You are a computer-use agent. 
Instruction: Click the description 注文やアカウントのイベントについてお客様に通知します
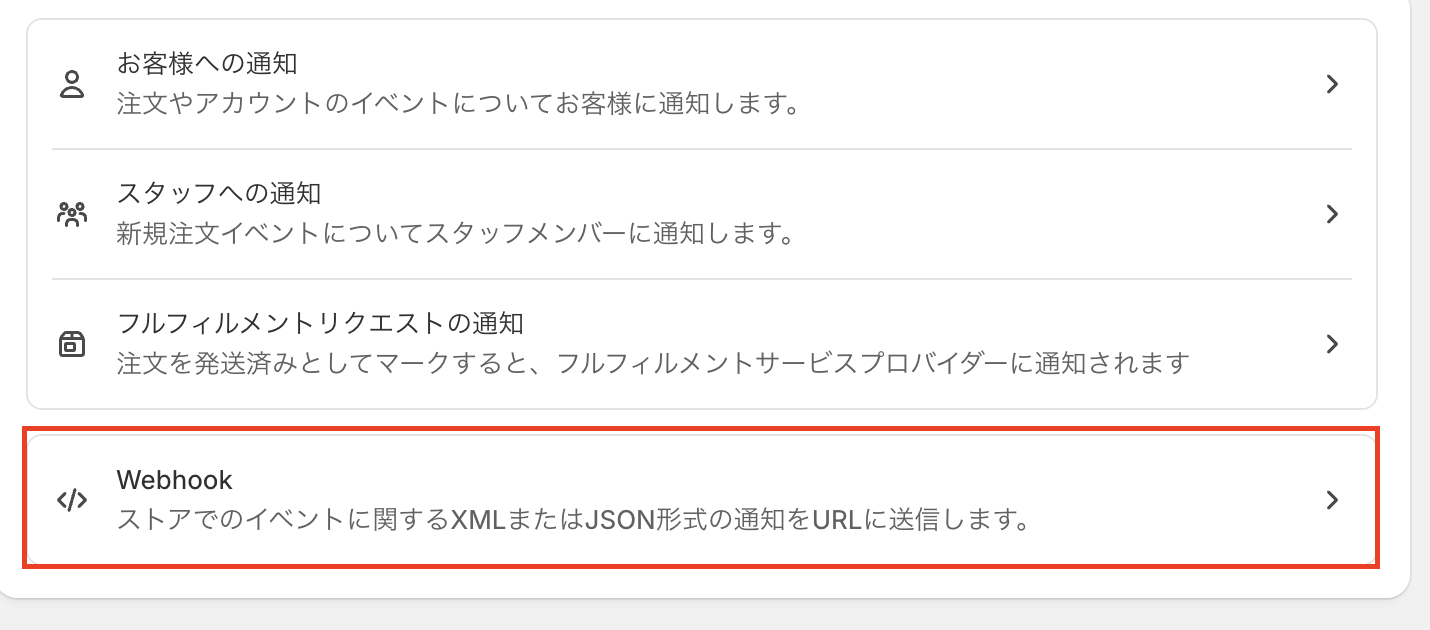point(456,104)
